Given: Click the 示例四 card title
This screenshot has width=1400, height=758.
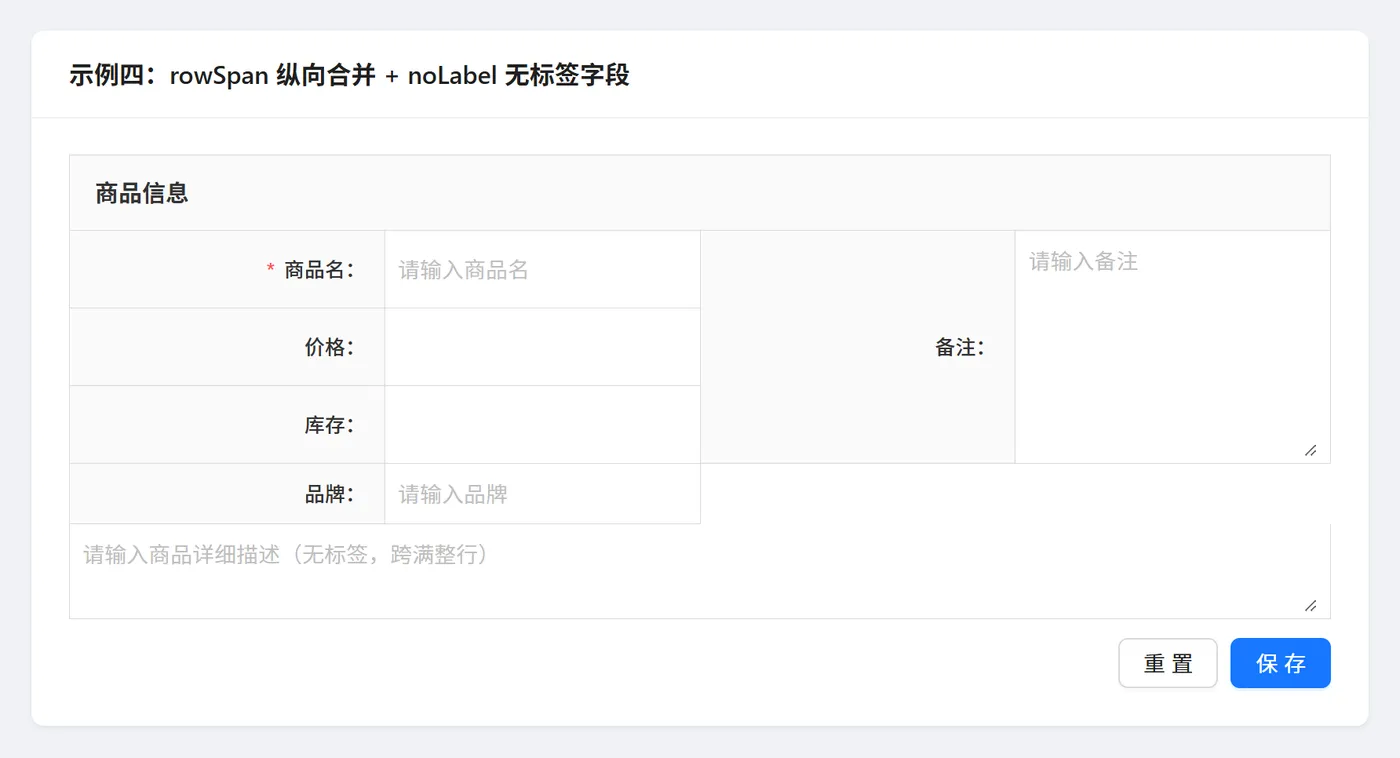Looking at the screenshot, I should 349,75.
